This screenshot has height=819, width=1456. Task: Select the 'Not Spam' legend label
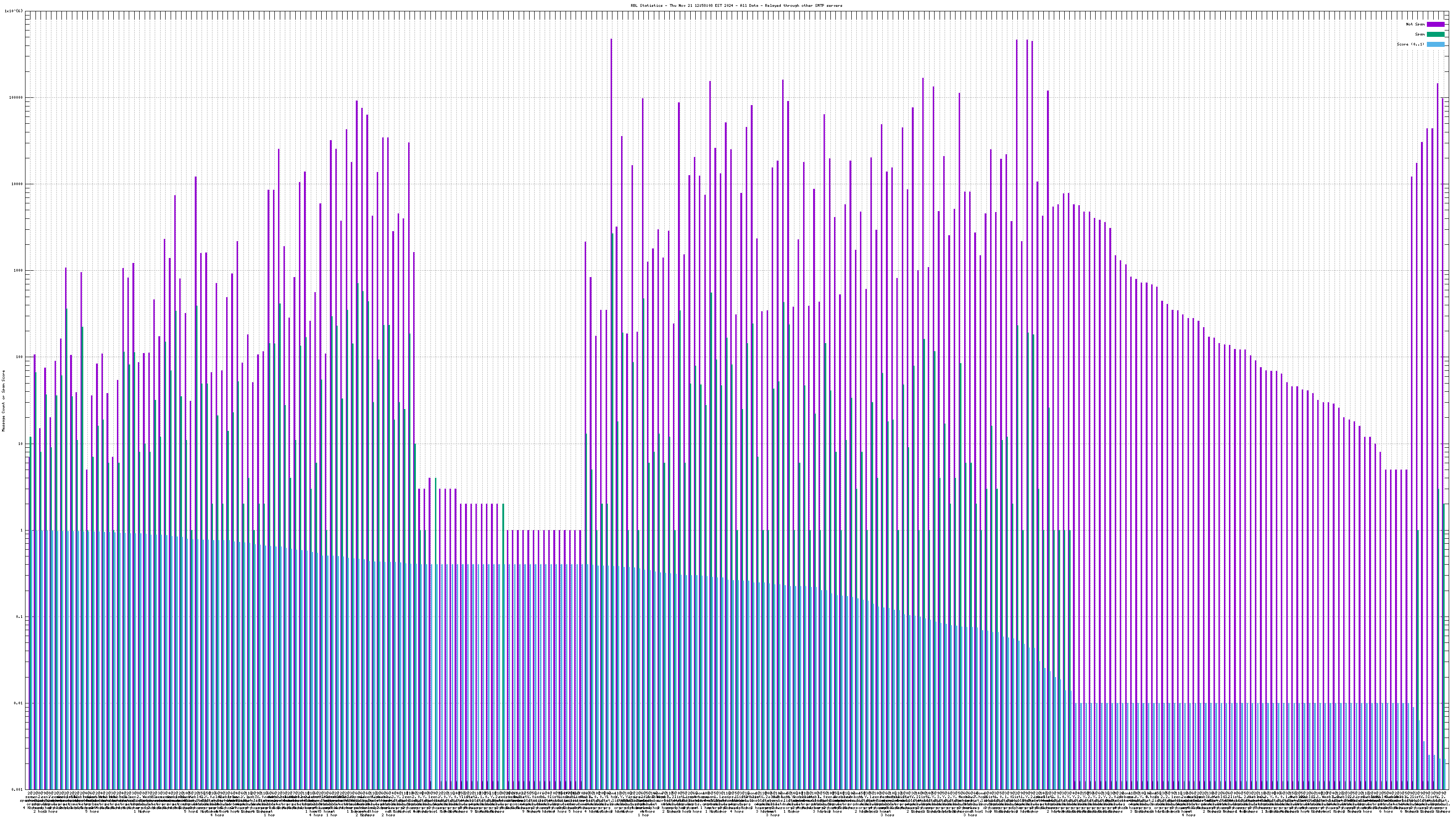[1416, 24]
